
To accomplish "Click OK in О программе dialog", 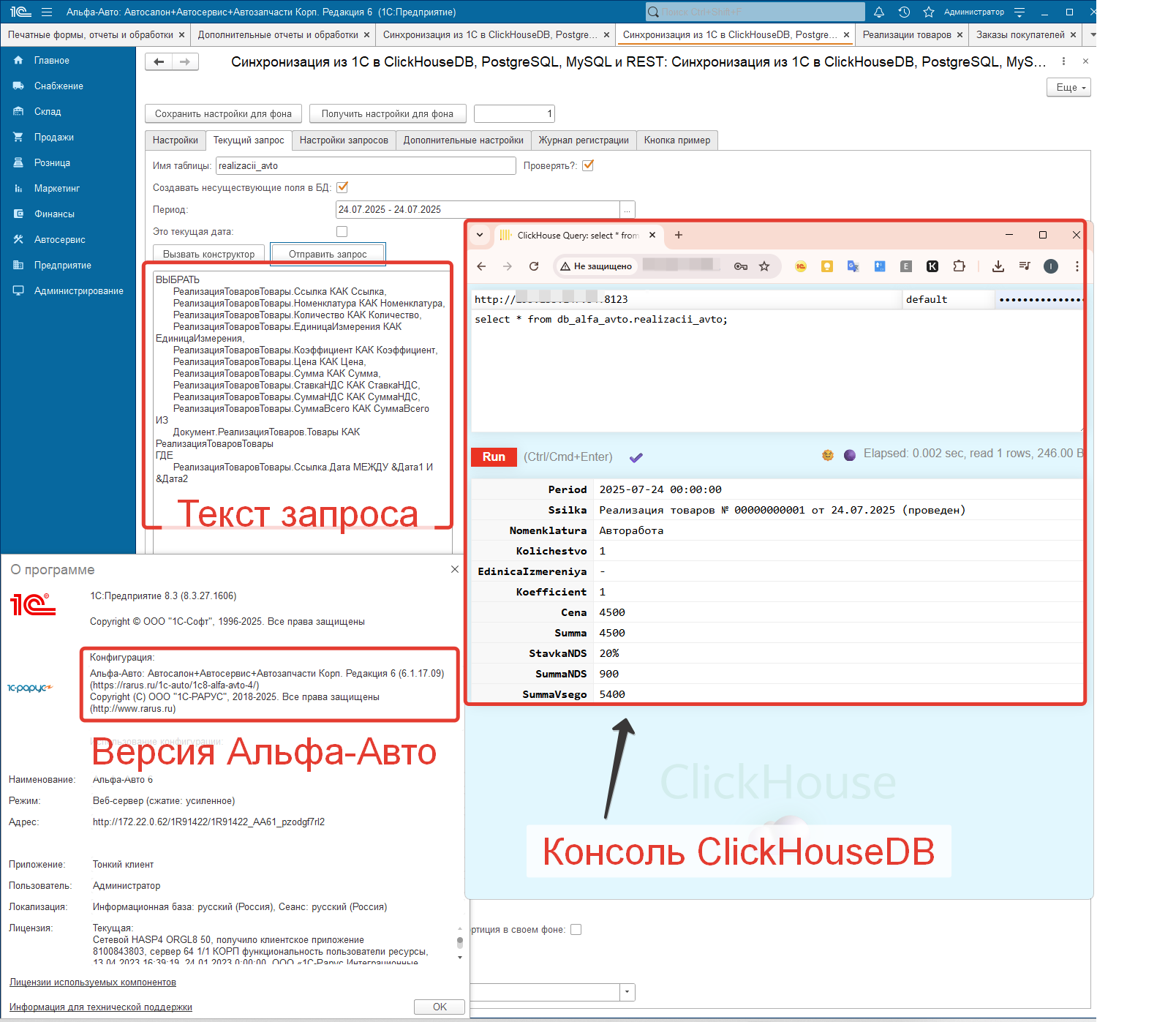I will [x=440, y=1007].
